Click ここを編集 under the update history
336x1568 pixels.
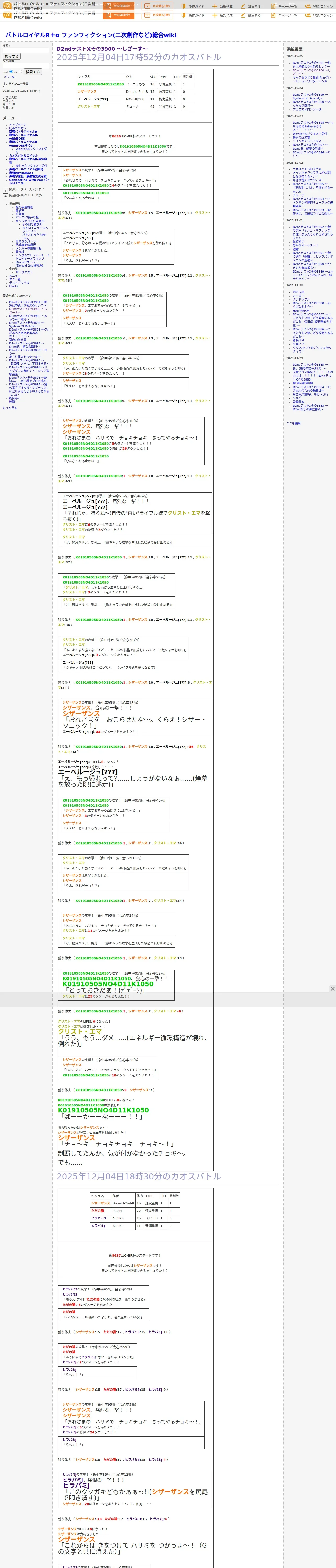293,423
